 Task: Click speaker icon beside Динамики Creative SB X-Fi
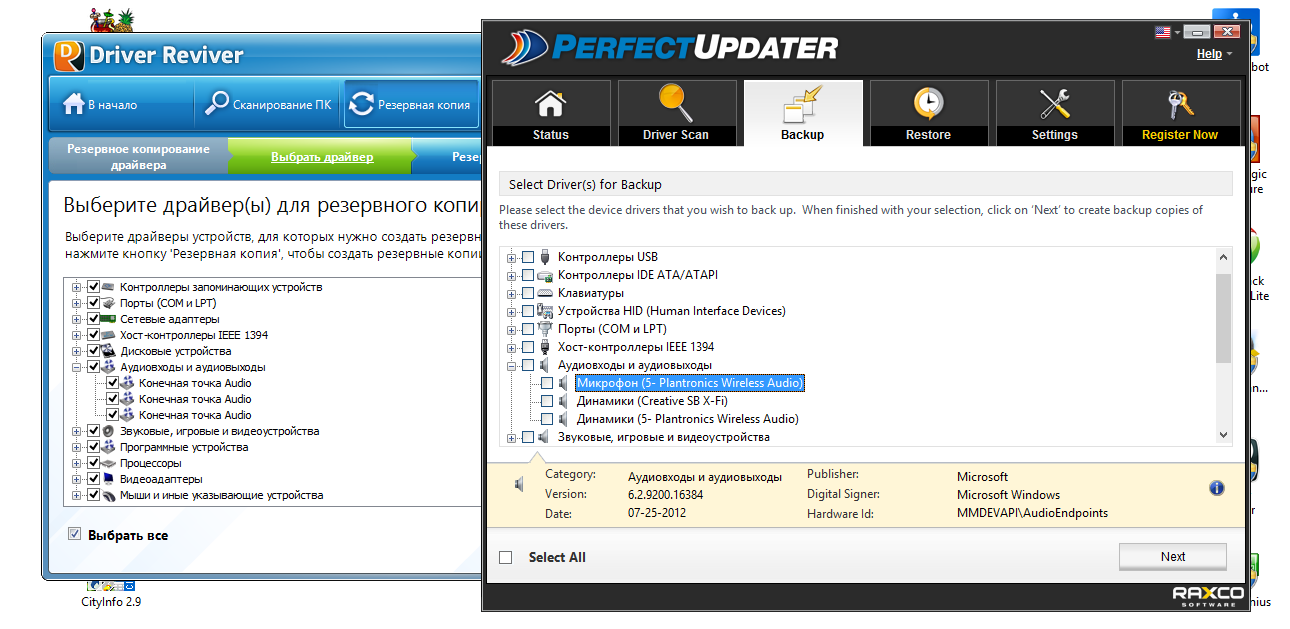click(x=564, y=401)
